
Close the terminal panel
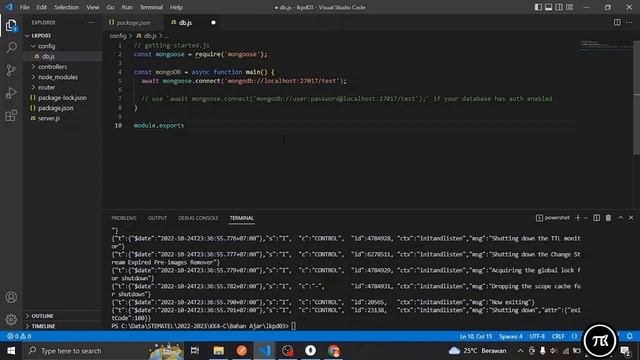(631, 218)
